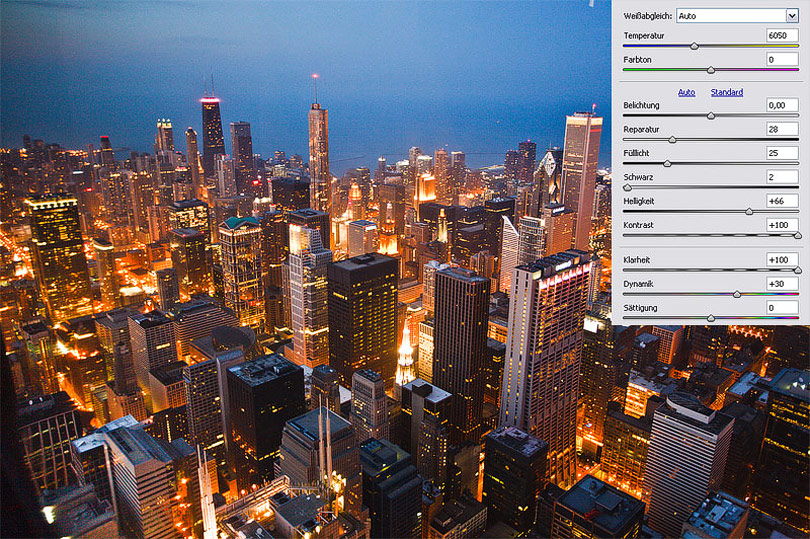Click the Kontrast slider handle
The image size is (810, 539).
[798, 236]
